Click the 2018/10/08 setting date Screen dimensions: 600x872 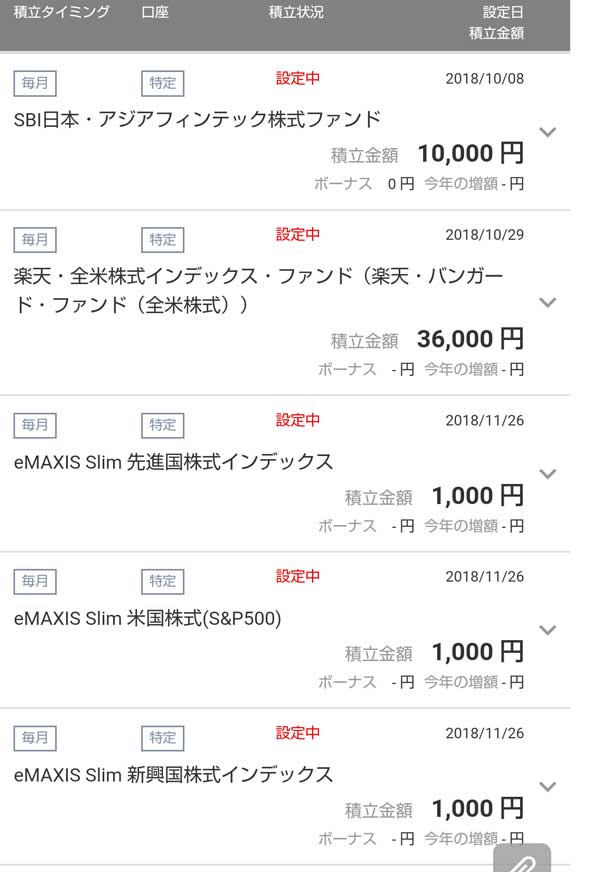(484, 79)
